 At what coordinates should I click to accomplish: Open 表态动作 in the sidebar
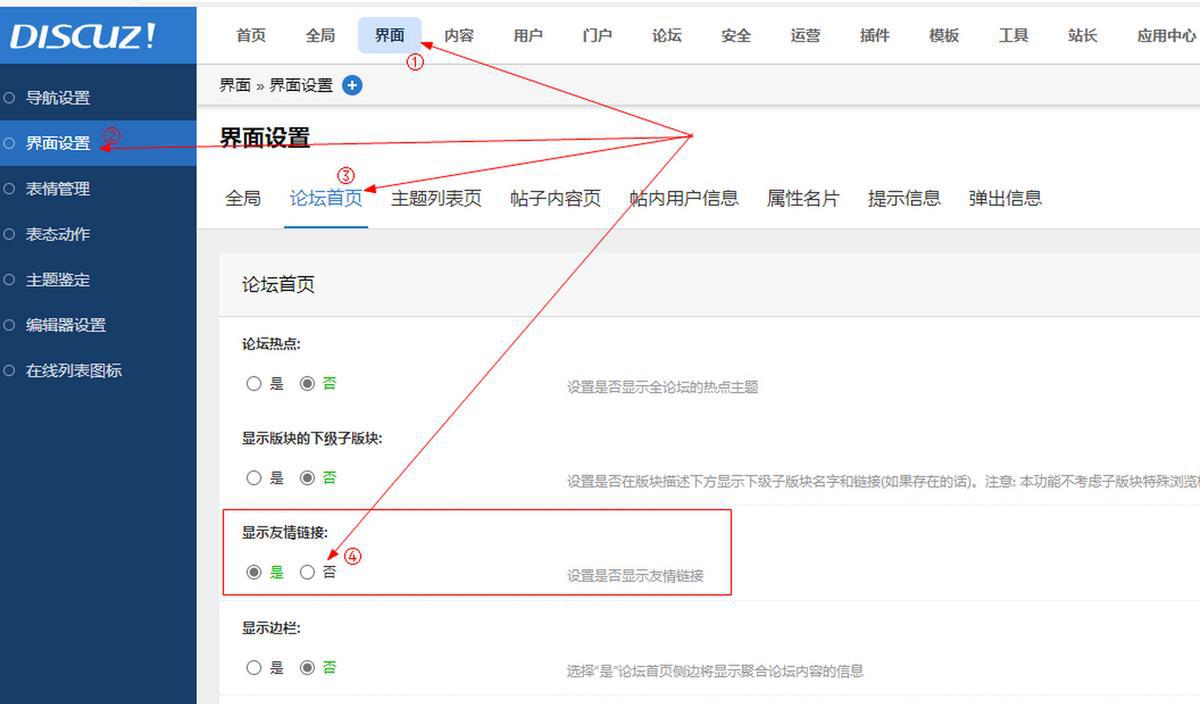[98, 234]
